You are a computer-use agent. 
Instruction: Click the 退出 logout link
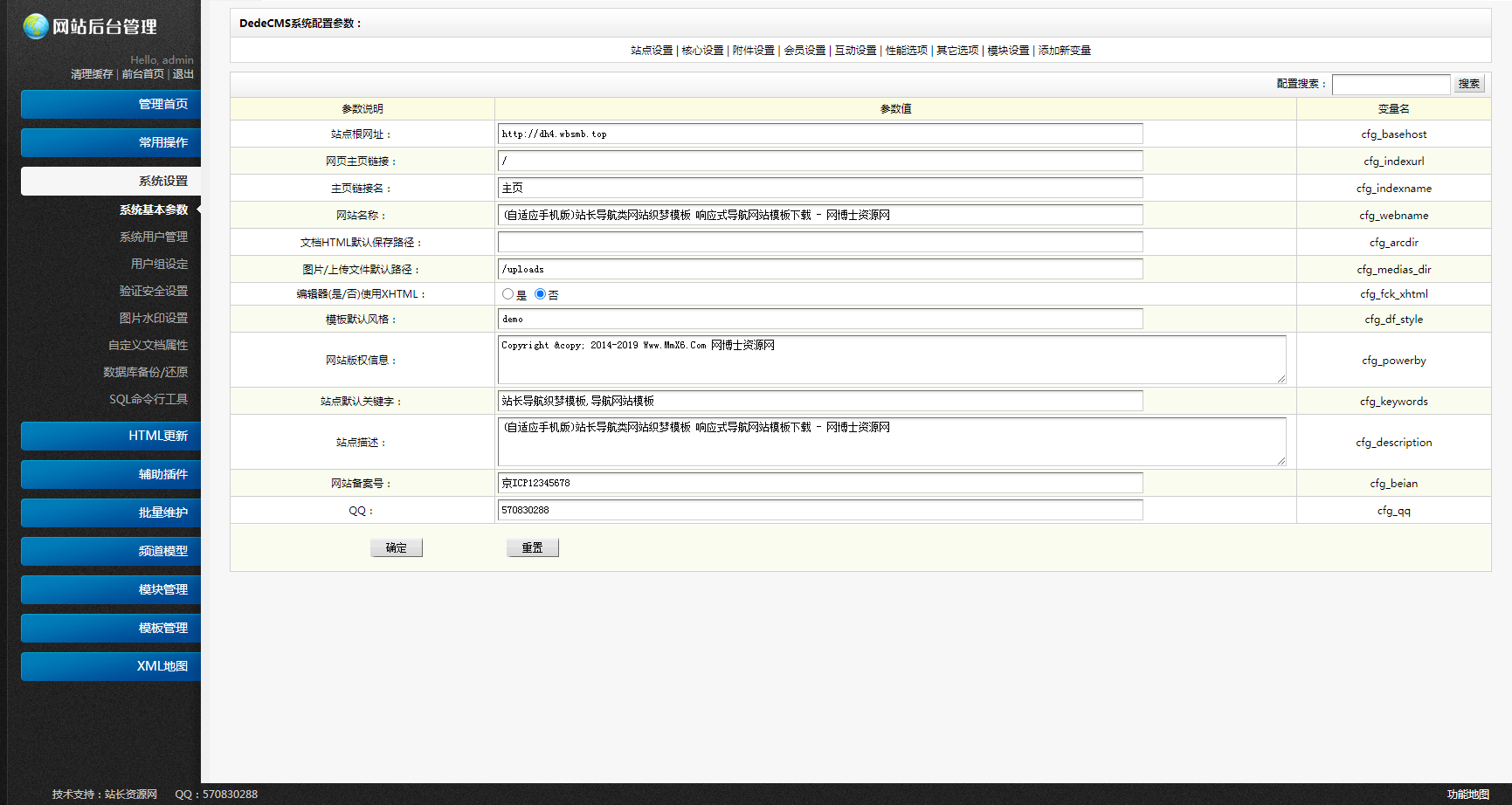point(183,74)
